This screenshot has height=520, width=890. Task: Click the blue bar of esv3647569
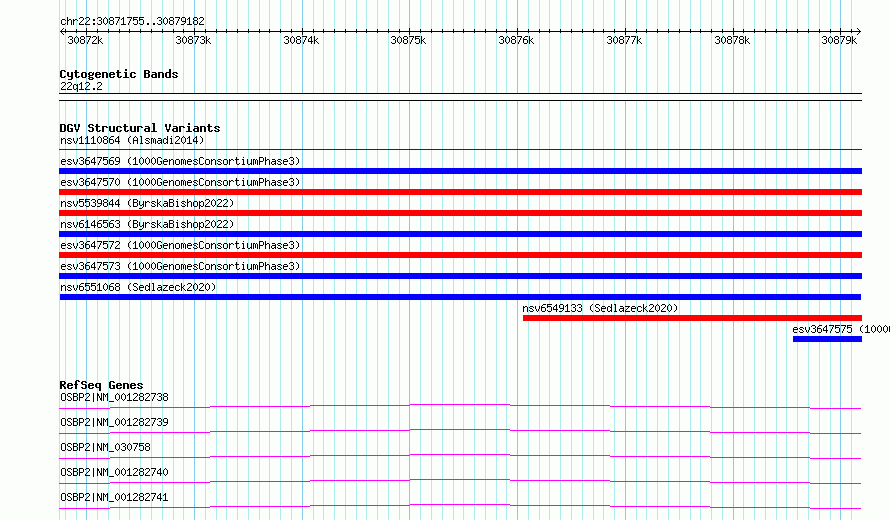click(x=460, y=171)
